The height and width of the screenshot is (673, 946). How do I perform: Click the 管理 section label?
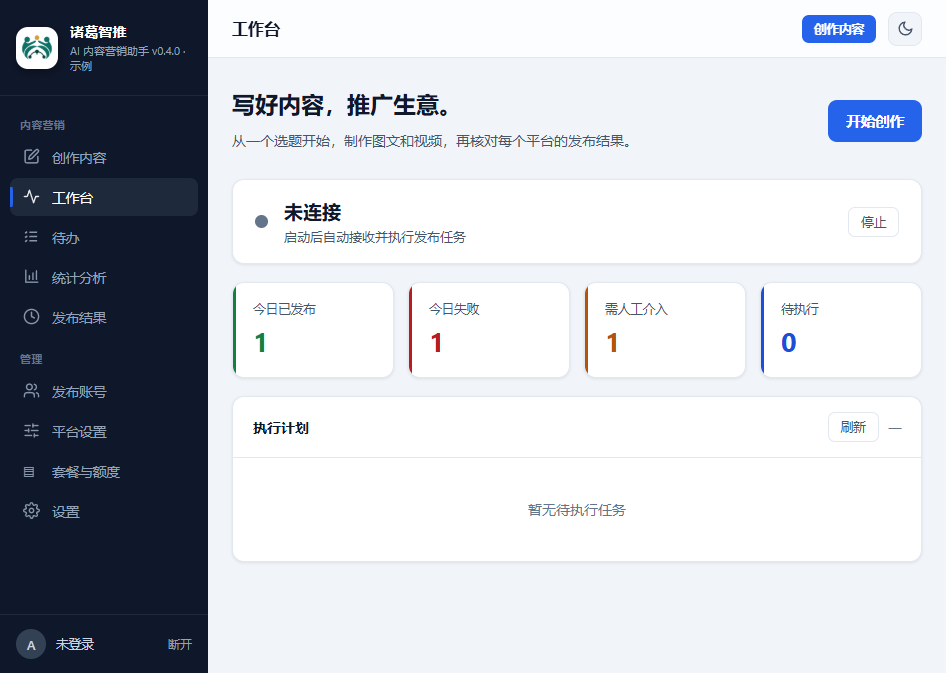[31, 359]
